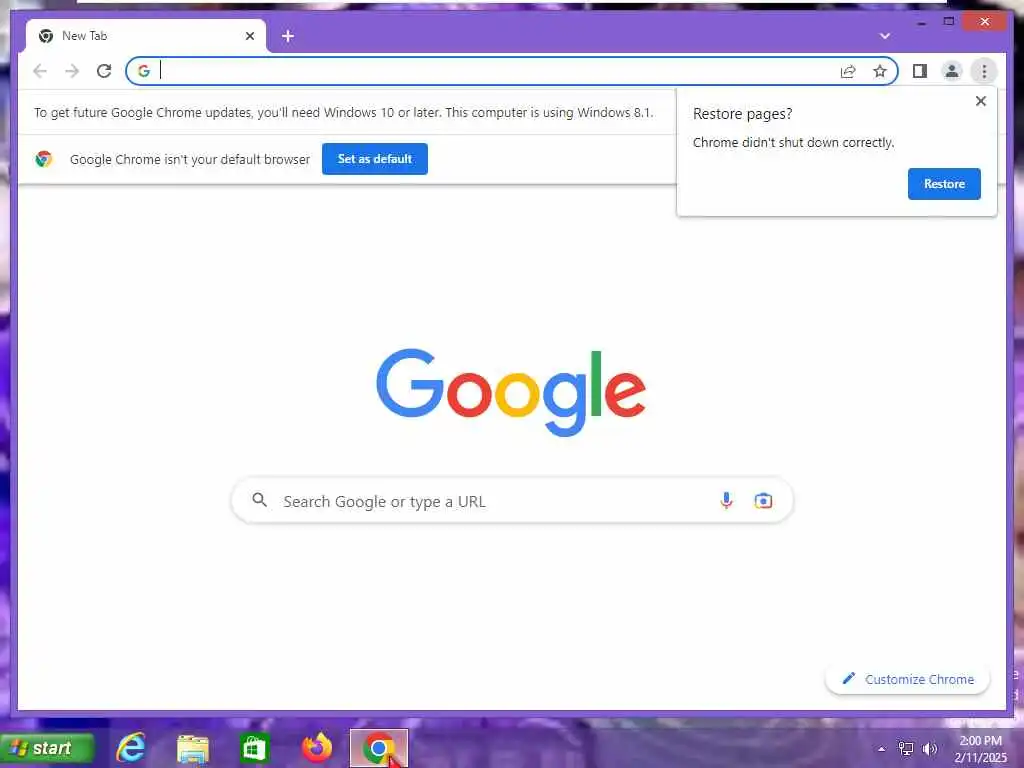Click the Google logo
The height and width of the screenshot is (768, 1024).
tap(511, 392)
